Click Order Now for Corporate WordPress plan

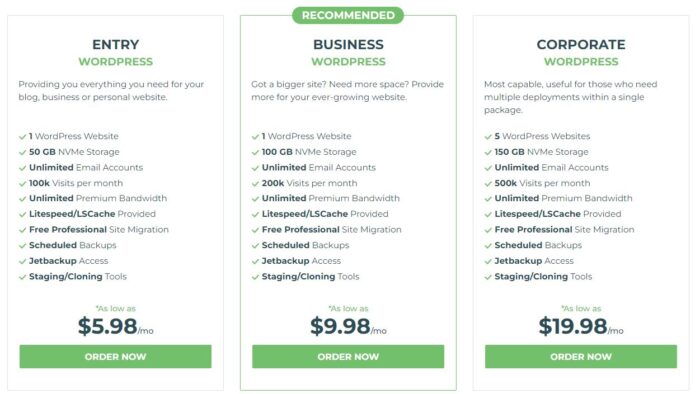[x=581, y=356]
